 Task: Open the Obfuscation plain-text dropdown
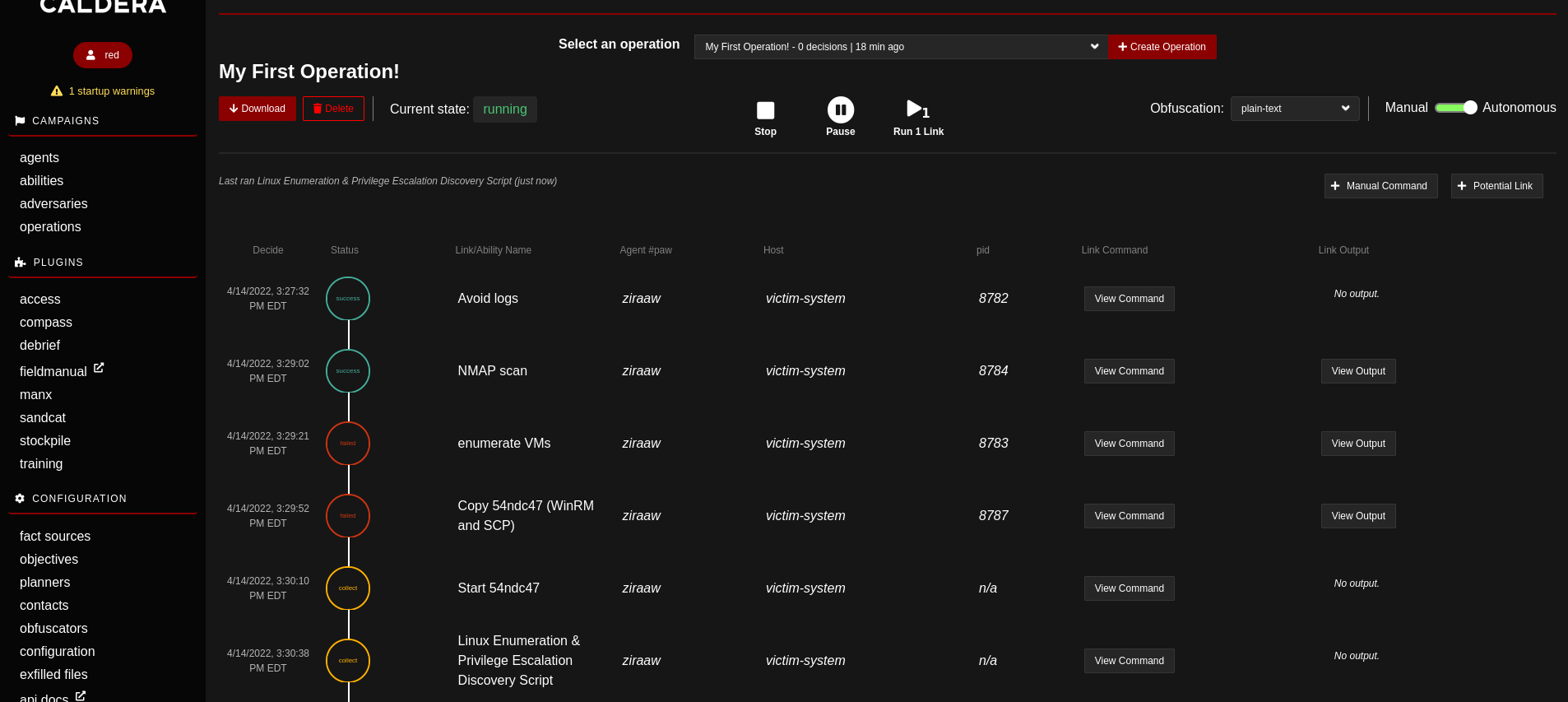click(x=1295, y=109)
